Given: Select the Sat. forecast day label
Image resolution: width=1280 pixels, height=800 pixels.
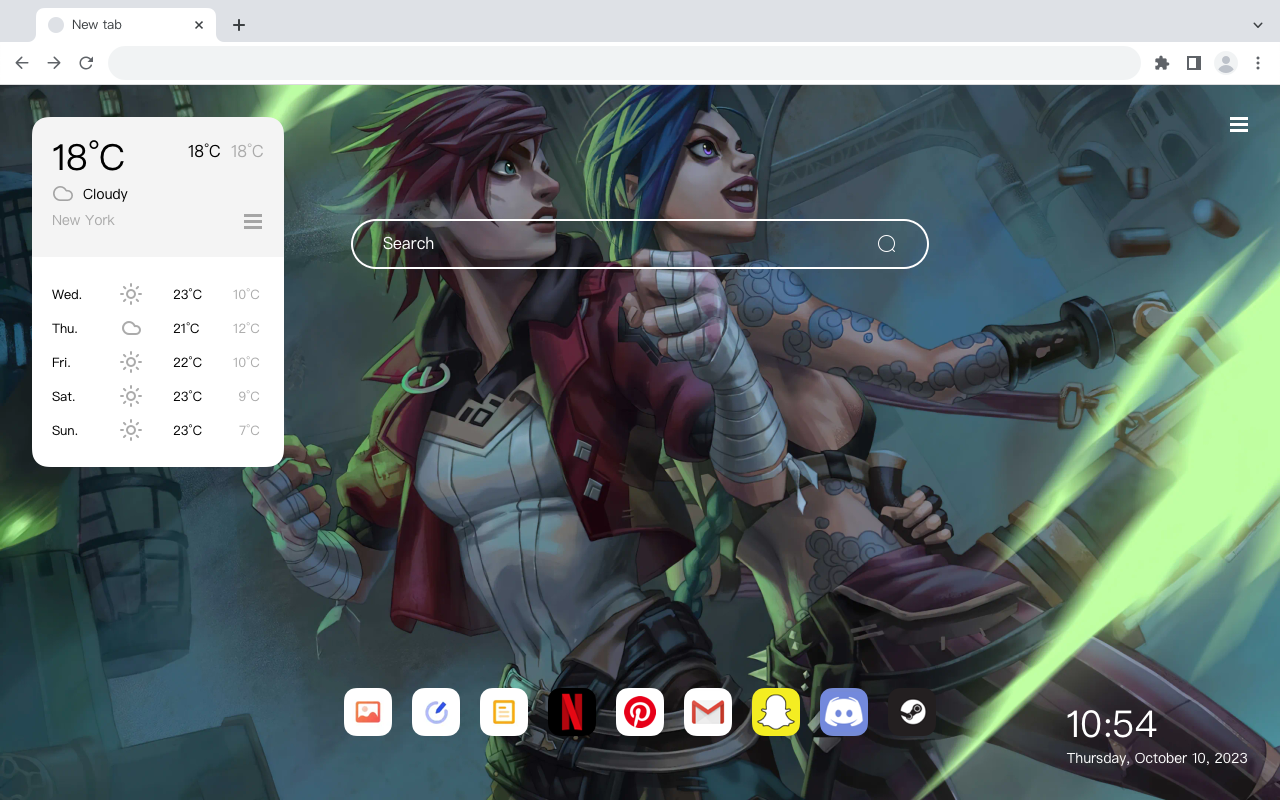Looking at the screenshot, I should coord(64,396).
